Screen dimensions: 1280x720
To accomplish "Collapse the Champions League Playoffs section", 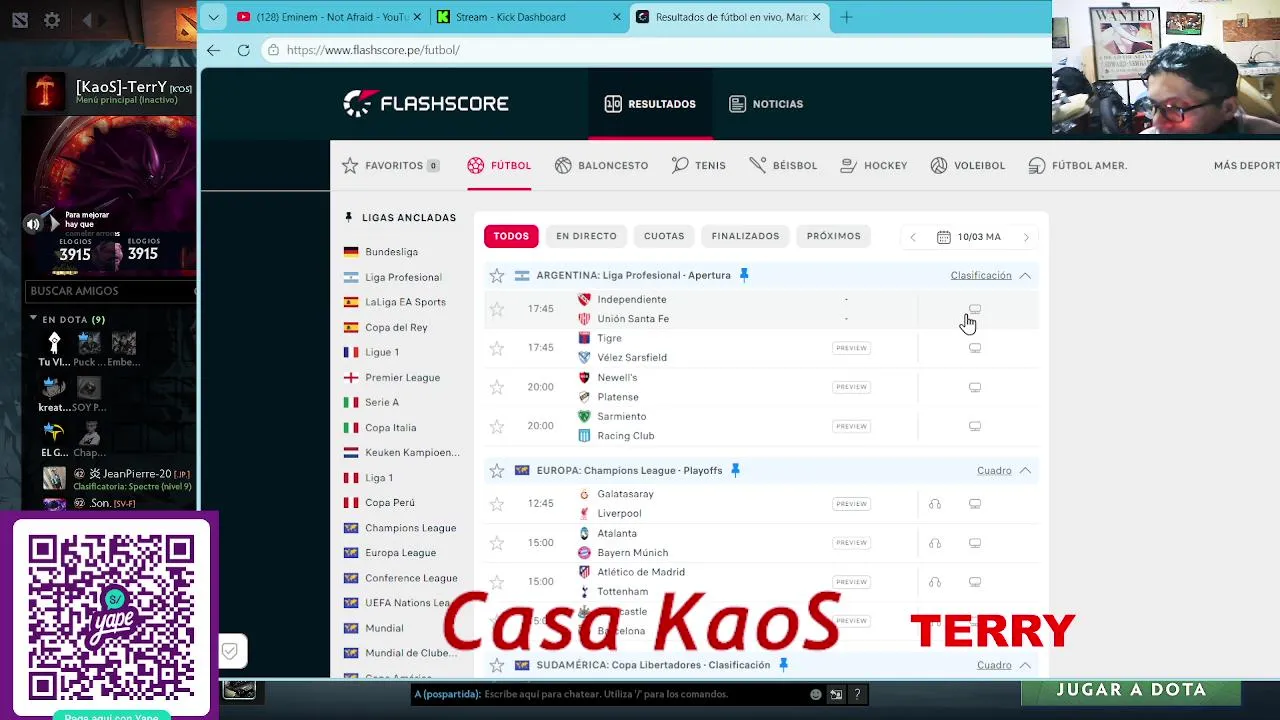I will (x=1025, y=470).
